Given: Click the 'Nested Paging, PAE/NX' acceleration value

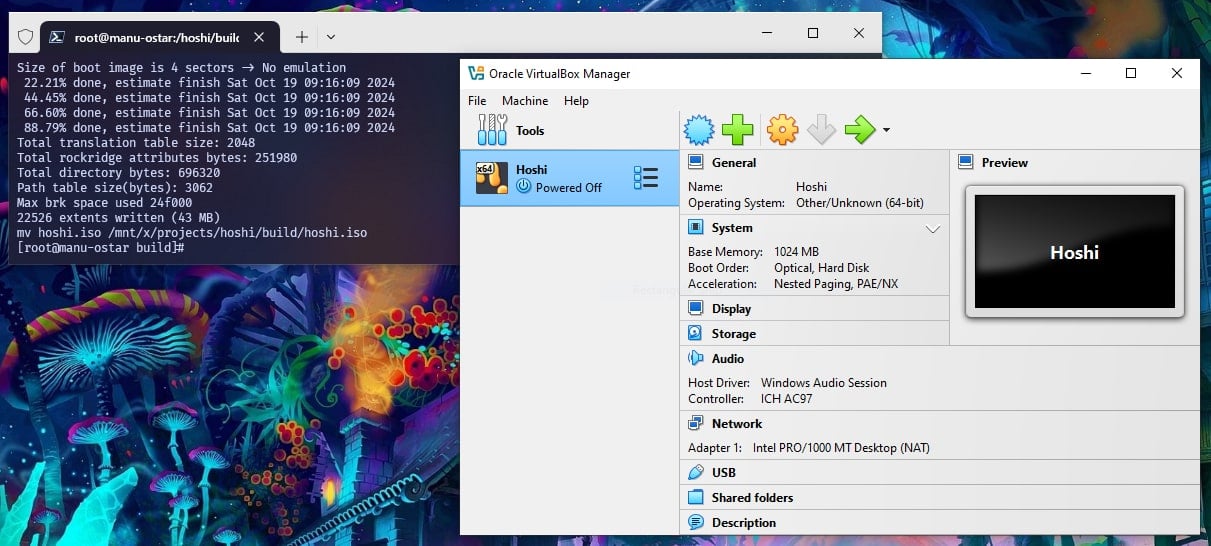Looking at the screenshot, I should pos(836,284).
